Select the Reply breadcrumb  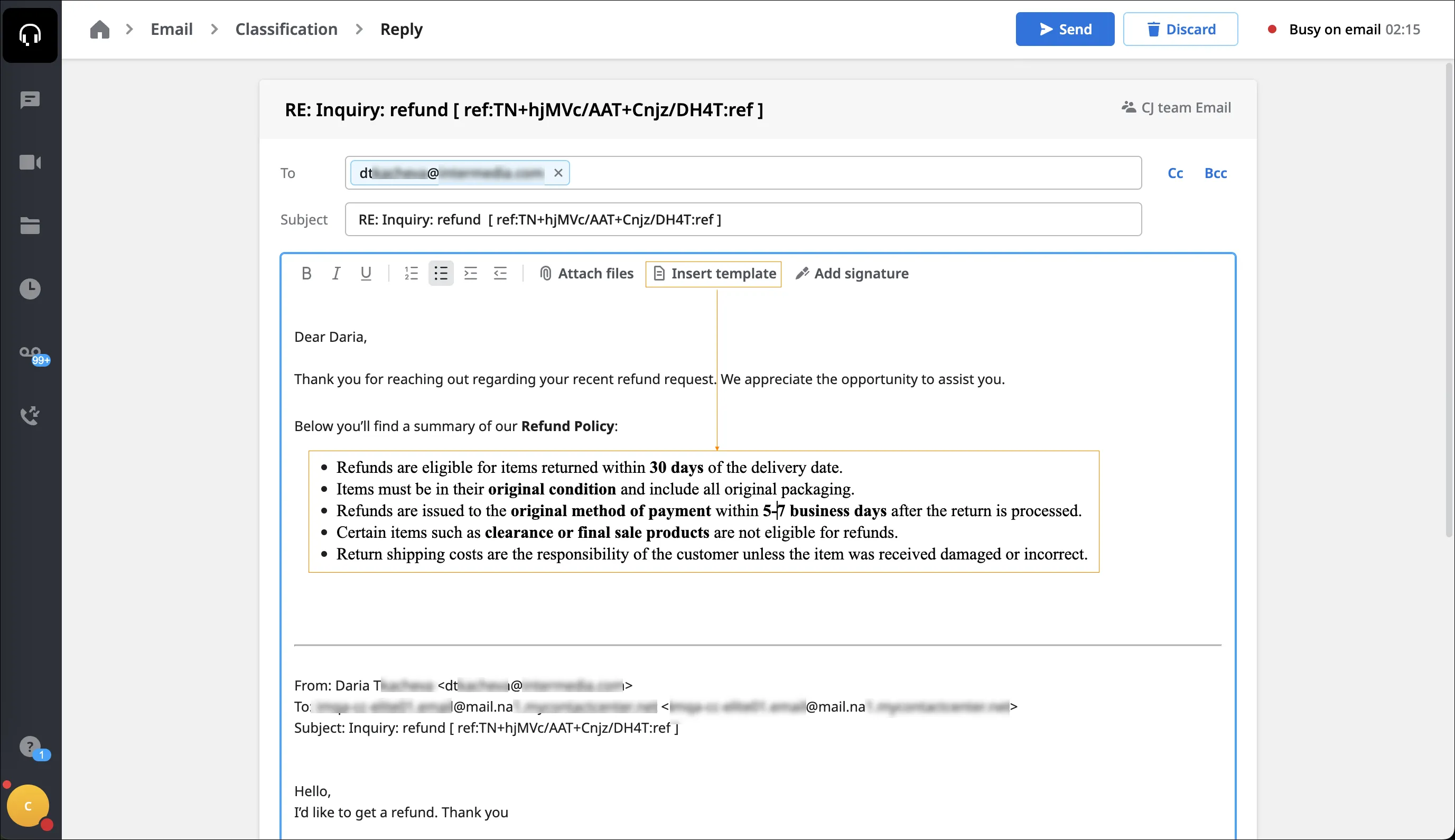coord(402,29)
